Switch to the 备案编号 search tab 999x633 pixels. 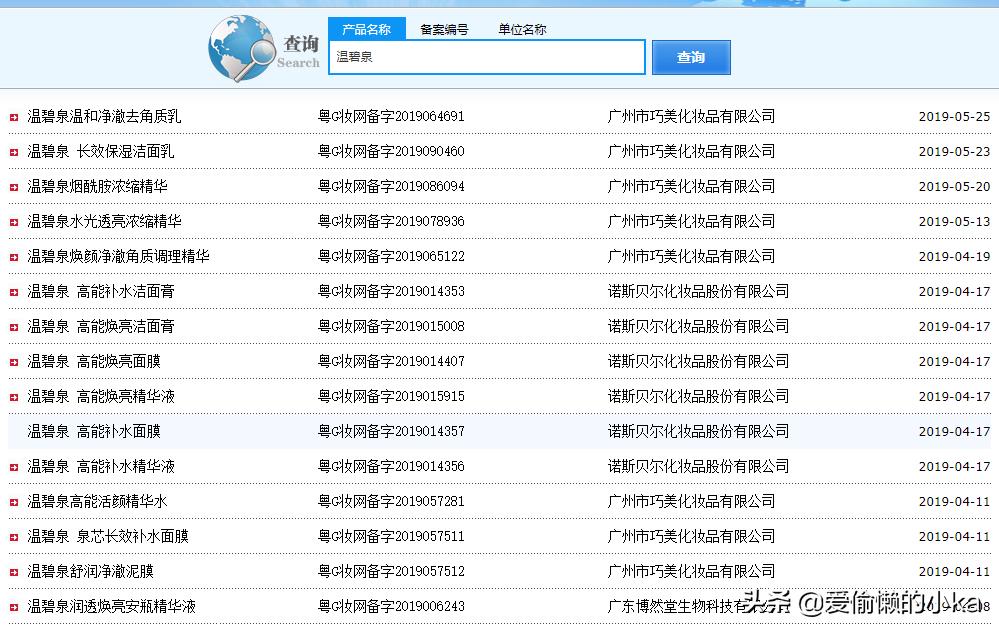444,29
